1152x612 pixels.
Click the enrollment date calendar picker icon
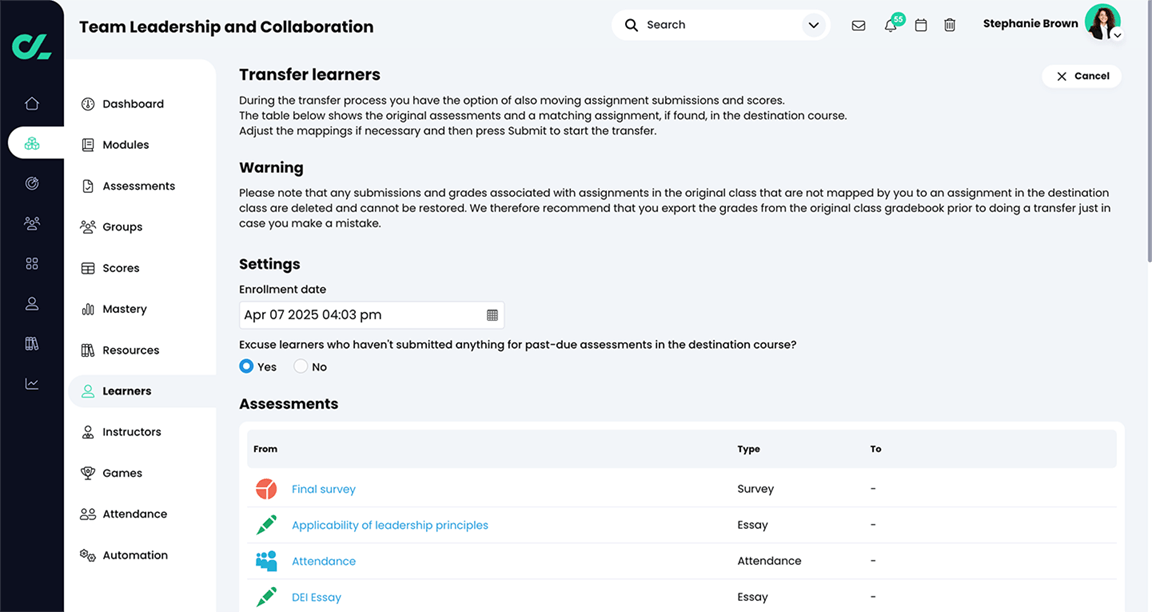pos(492,315)
